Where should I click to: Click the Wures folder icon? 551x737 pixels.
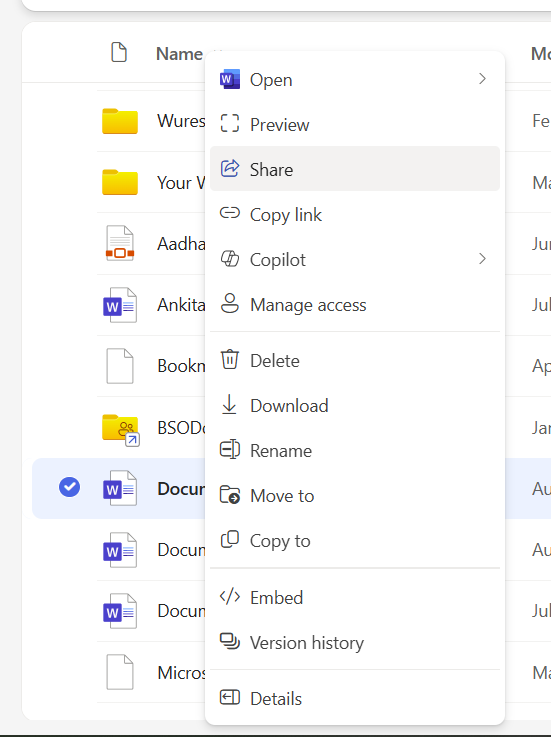(x=120, y=121)
